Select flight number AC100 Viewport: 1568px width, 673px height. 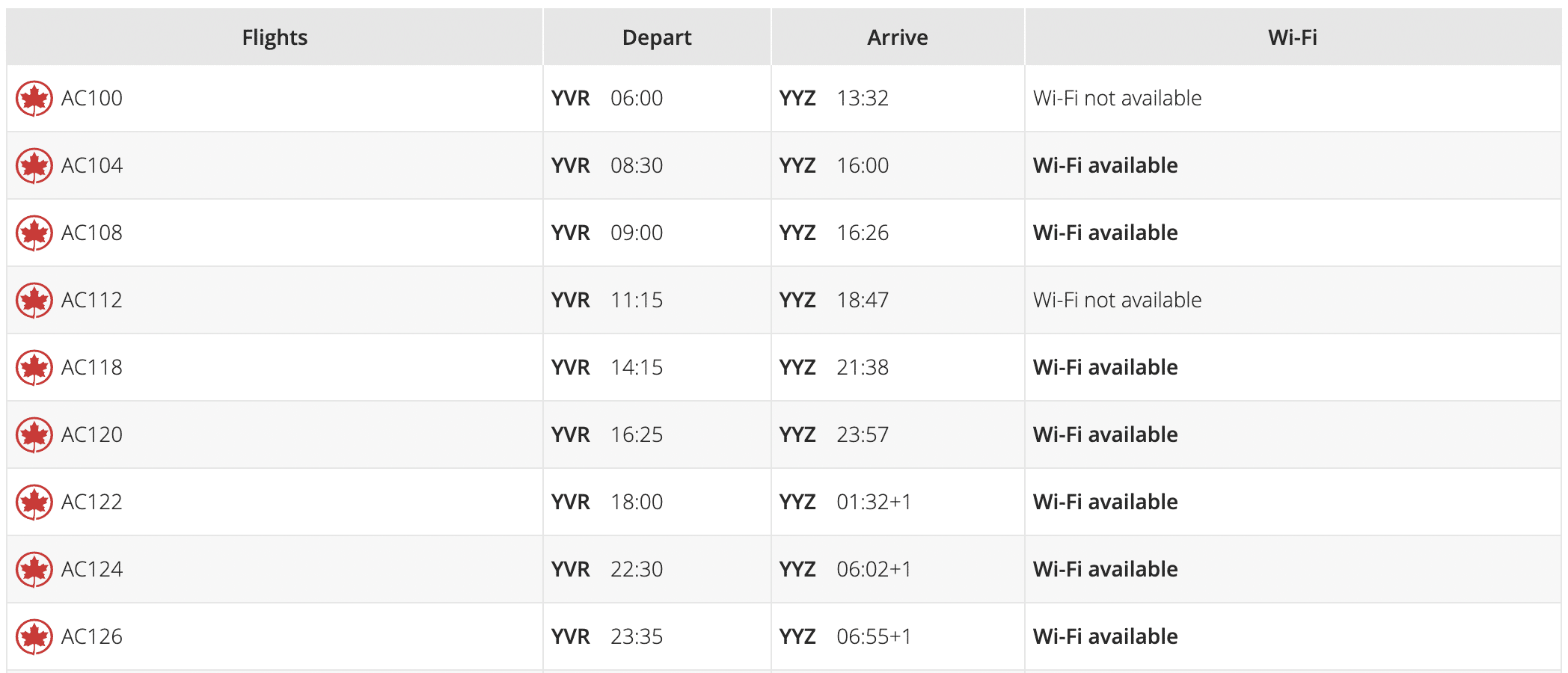(92, 98)
